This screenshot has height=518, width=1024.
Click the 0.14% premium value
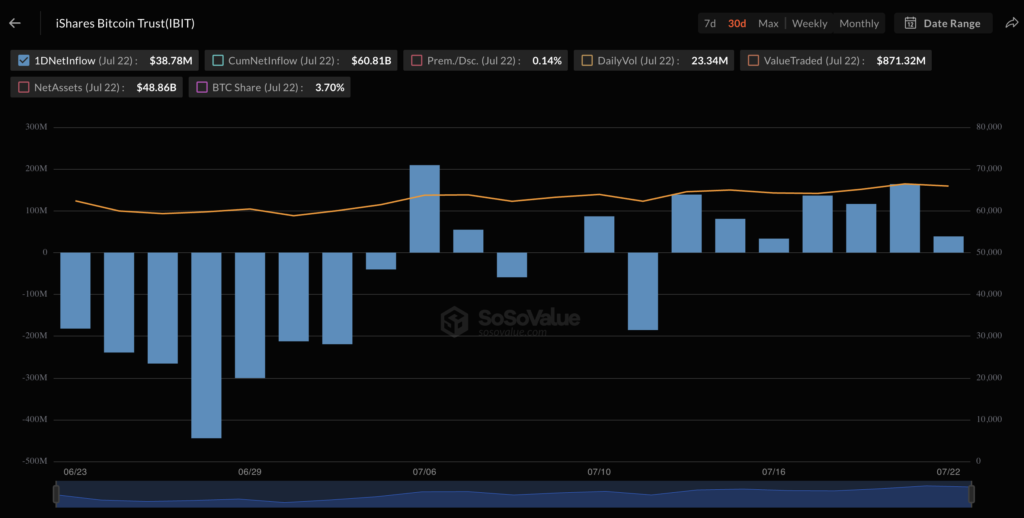(547, 61)
